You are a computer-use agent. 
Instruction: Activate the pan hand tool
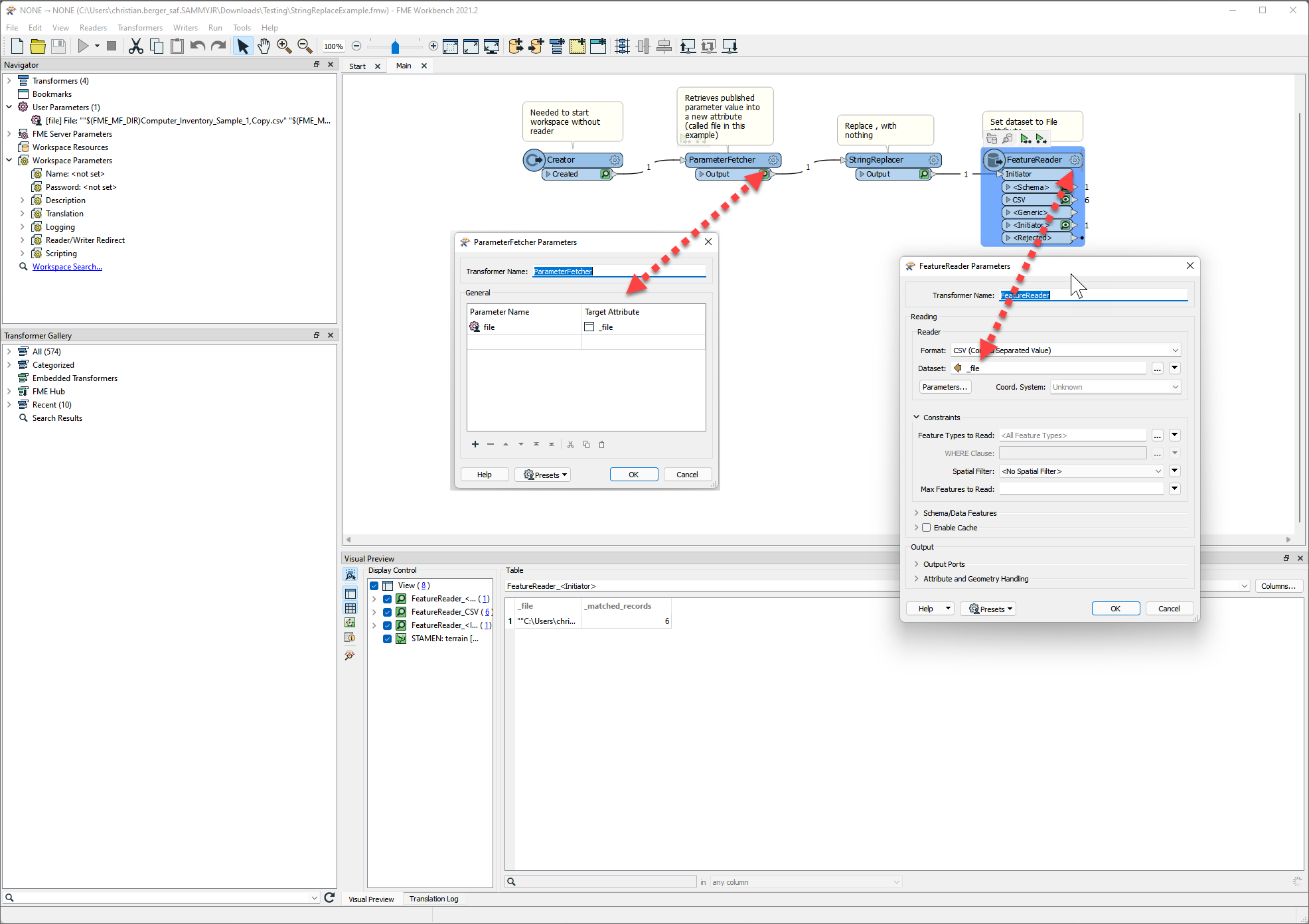point(264,46)
